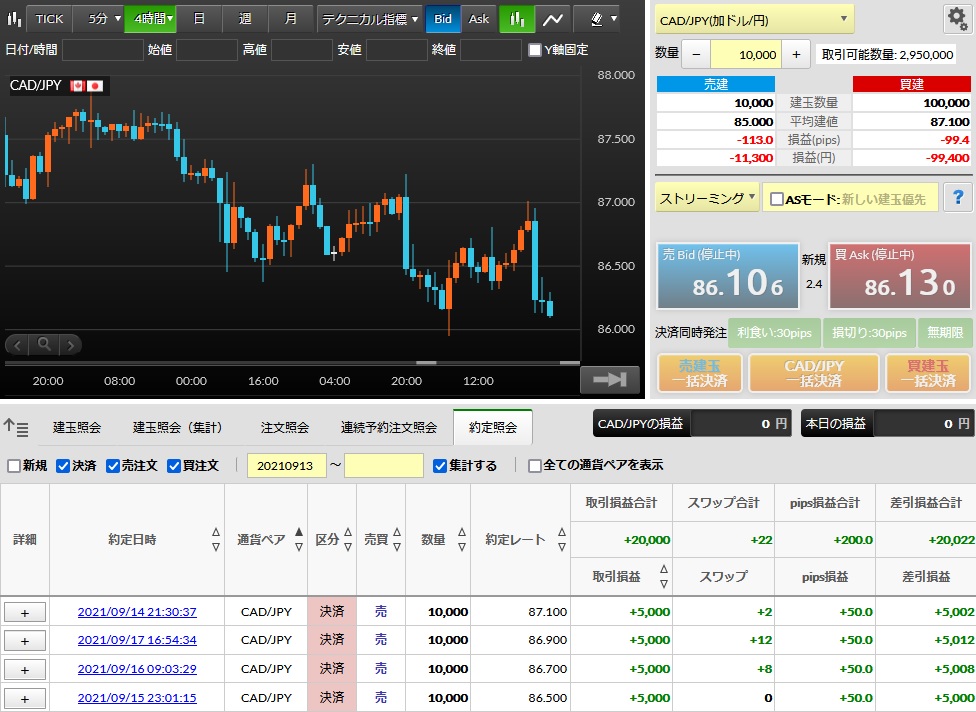Sort by 数量 column arrows
This screenshot has height=712, width=976.
(x=462, y=539)
